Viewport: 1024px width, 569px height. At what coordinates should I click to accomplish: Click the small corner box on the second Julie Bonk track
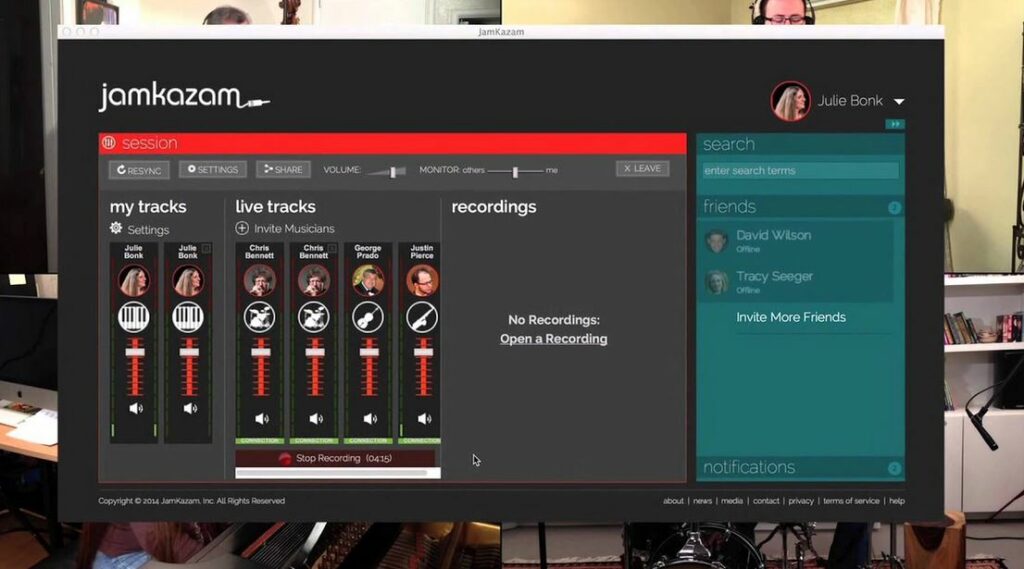click(x=206, y=248)
